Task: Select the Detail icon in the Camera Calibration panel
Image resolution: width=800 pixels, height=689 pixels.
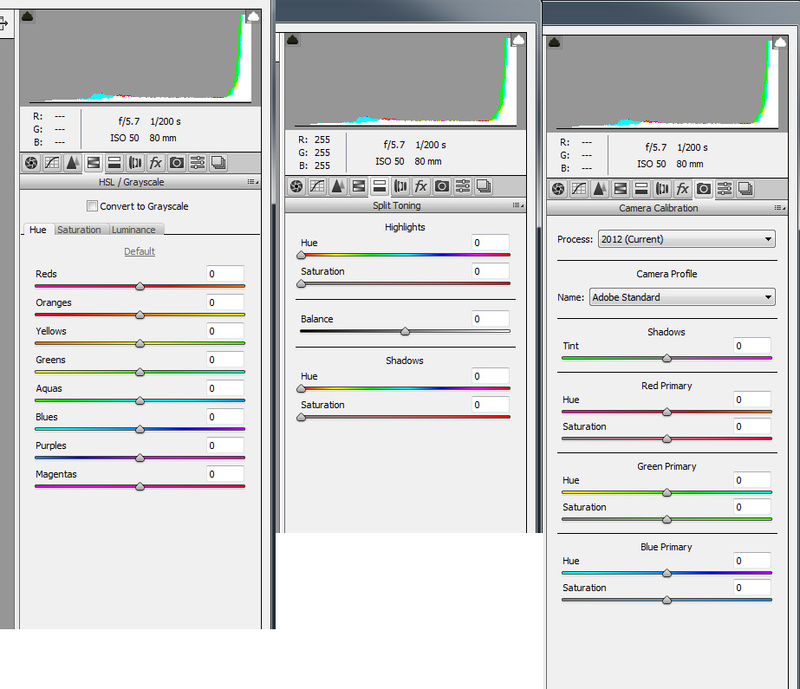Action: click(x=599, y=189)
